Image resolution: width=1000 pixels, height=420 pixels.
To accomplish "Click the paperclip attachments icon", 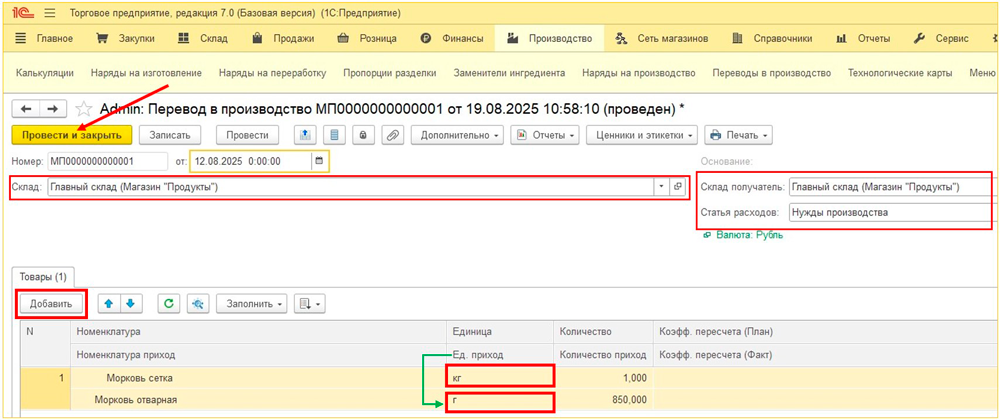I will click(393, 135).
